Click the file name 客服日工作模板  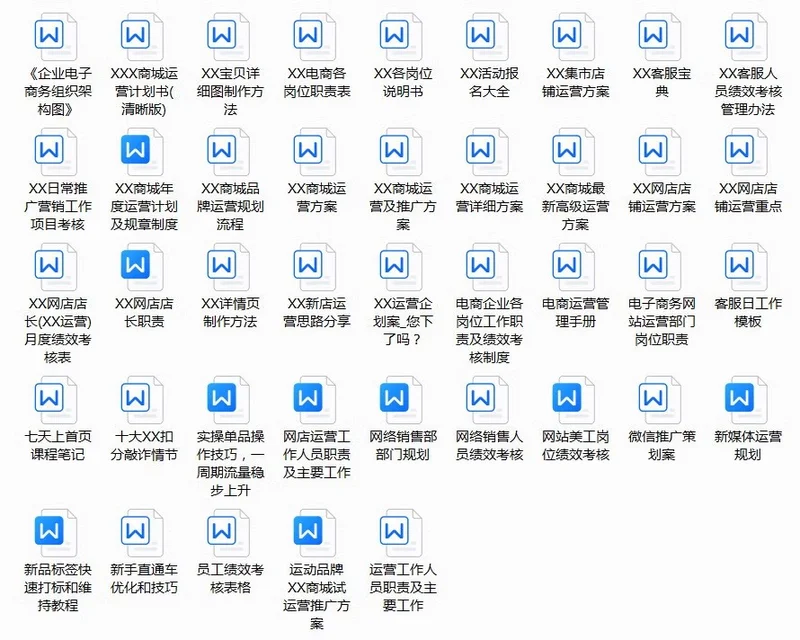pos(748,313)
